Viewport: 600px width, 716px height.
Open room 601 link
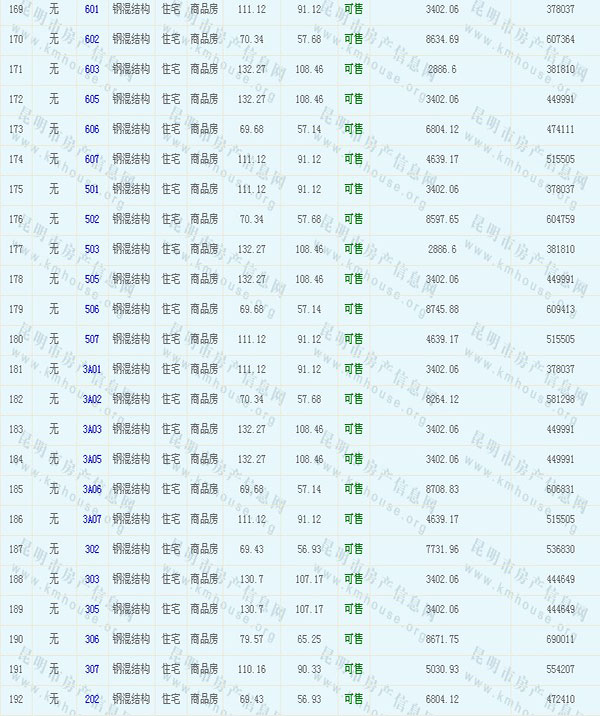coord(92,9)
